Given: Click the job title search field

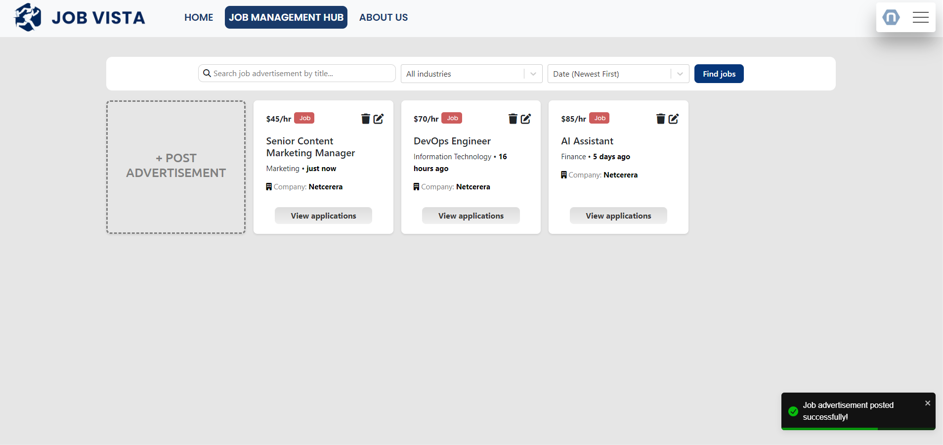Looking at the screenshot, I should [x=300, y=74].
